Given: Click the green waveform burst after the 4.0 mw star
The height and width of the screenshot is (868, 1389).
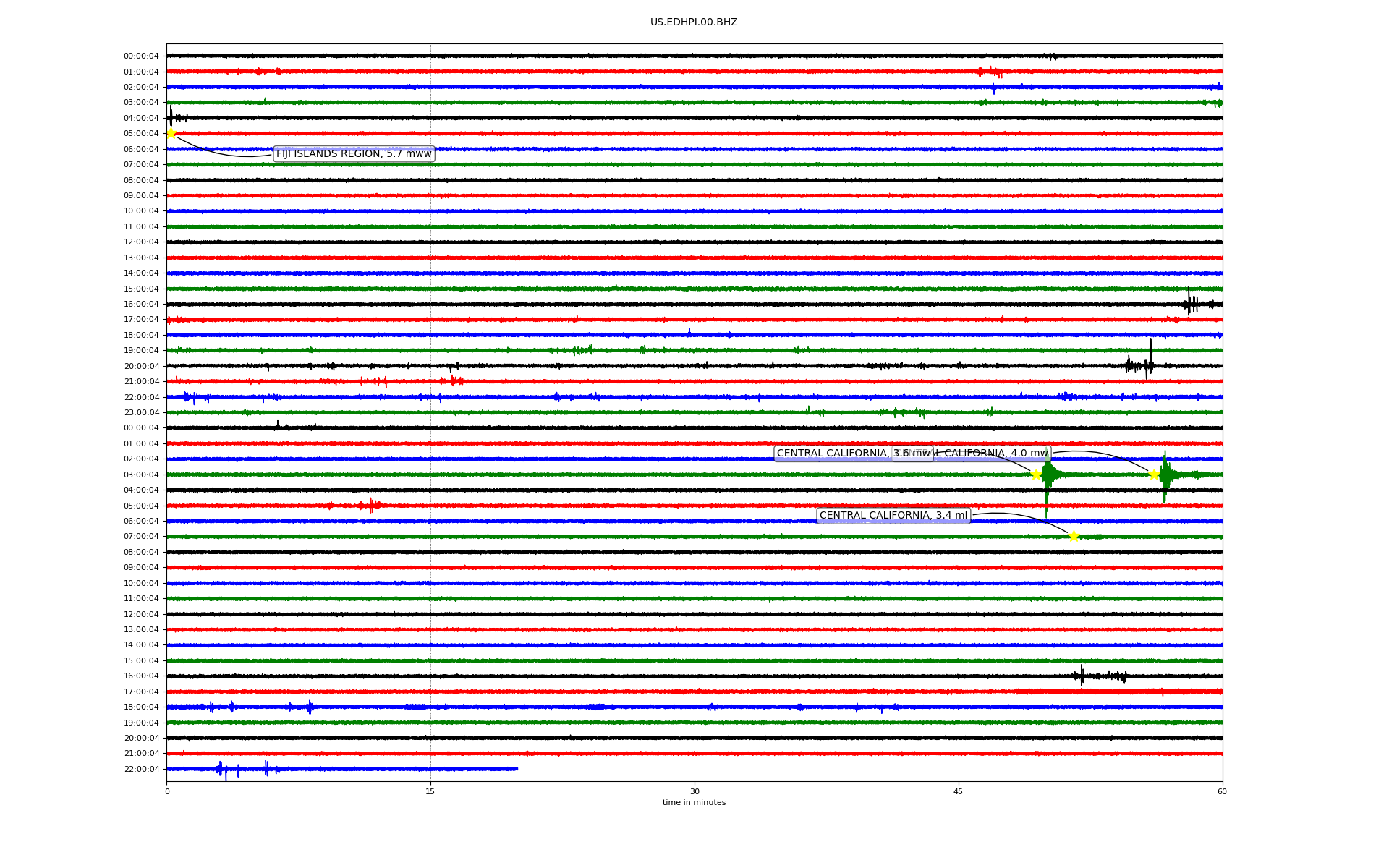Looking at the screenshot, I should coord(1165,475).
